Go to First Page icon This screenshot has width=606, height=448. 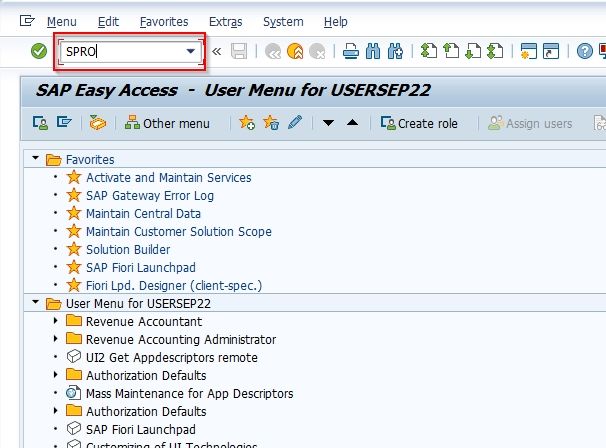[429, 51]
